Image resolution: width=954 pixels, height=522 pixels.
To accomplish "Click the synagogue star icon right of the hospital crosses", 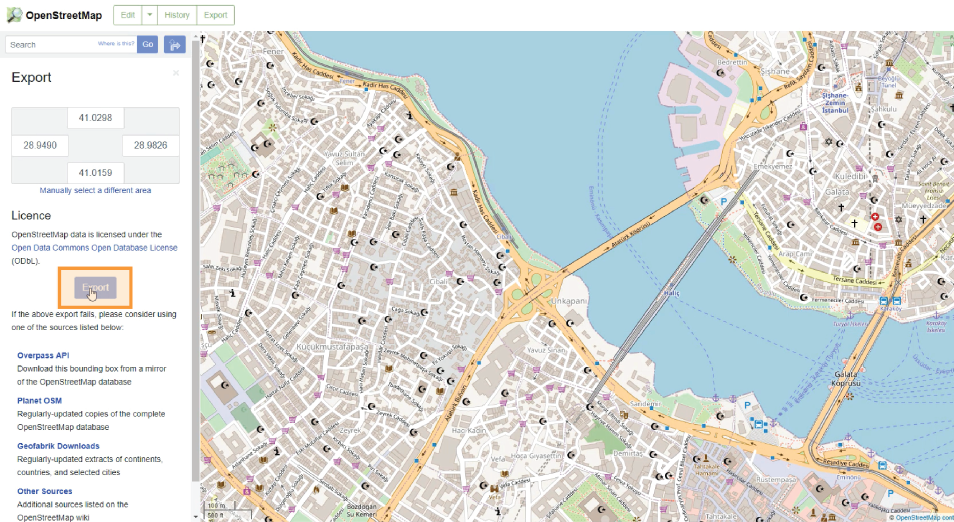I will point(899,219).
